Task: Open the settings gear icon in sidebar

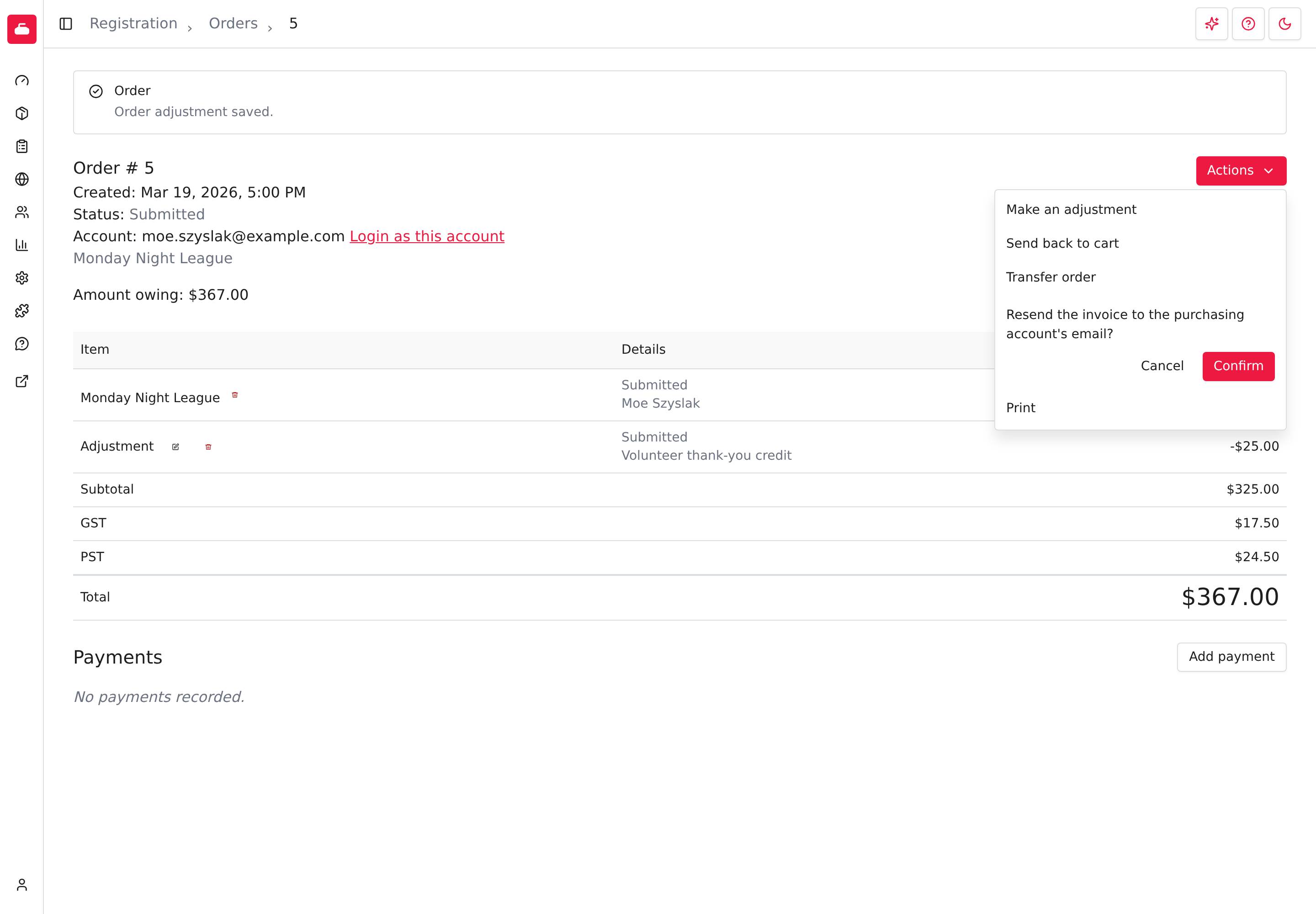Action: (22, 278)
